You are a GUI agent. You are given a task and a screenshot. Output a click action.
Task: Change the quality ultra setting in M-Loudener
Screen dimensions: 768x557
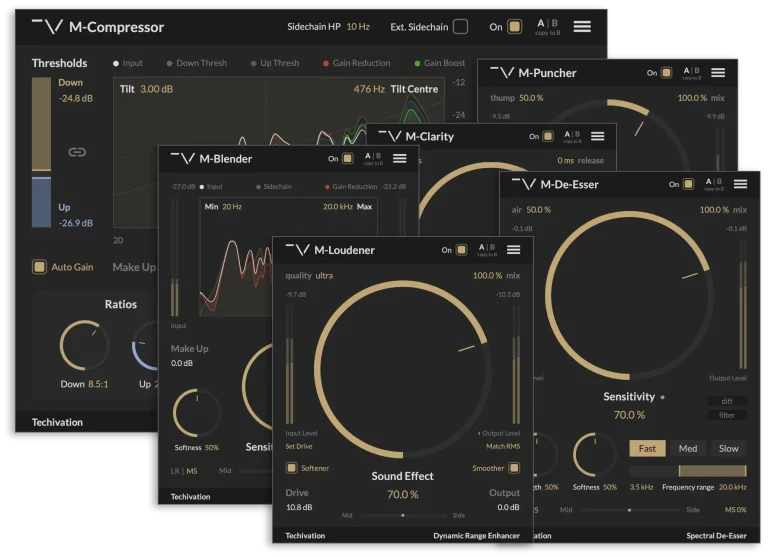pos(324,275)
